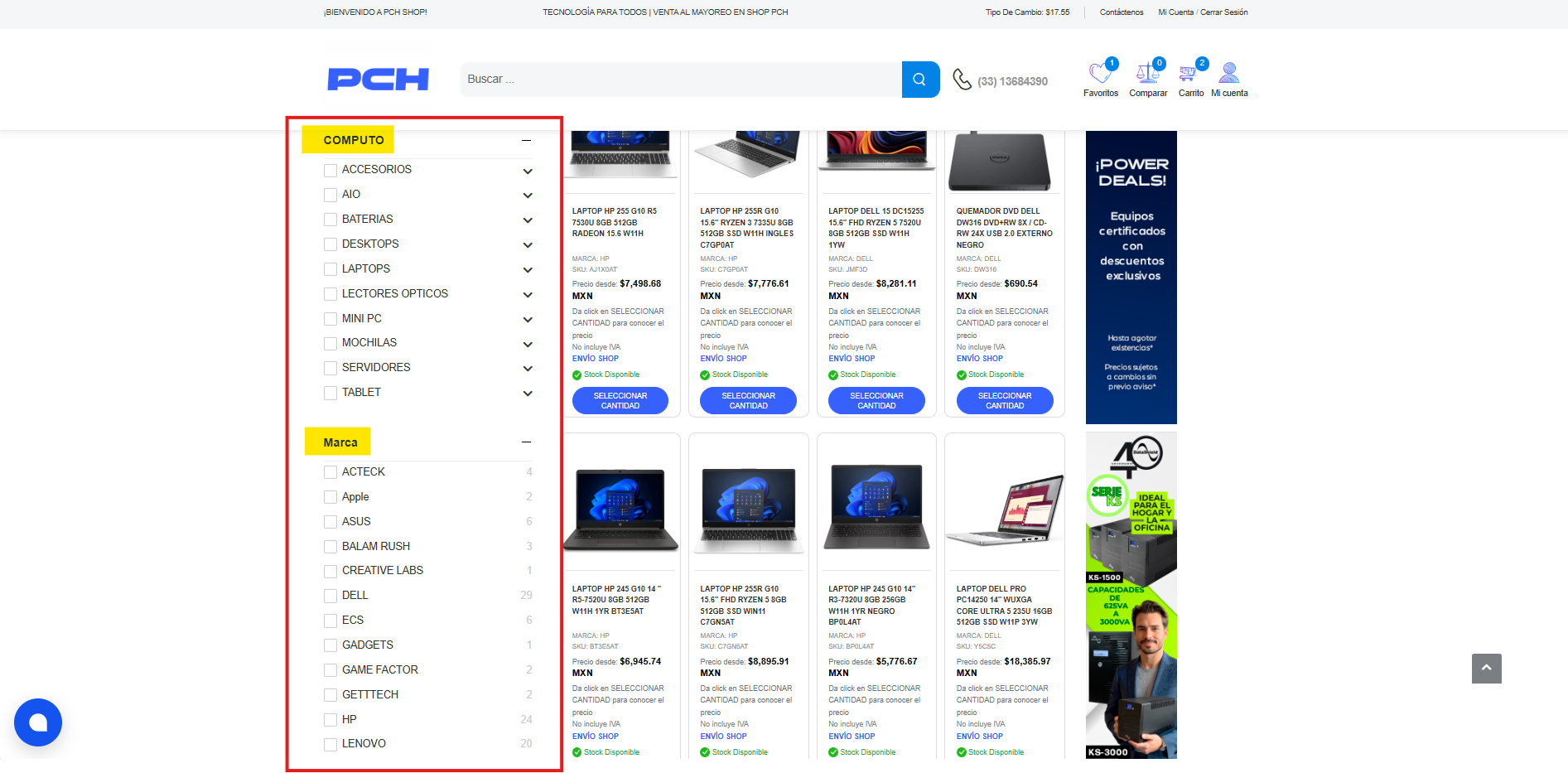Collapse the Marca filter section

click(x=526, y=442)
